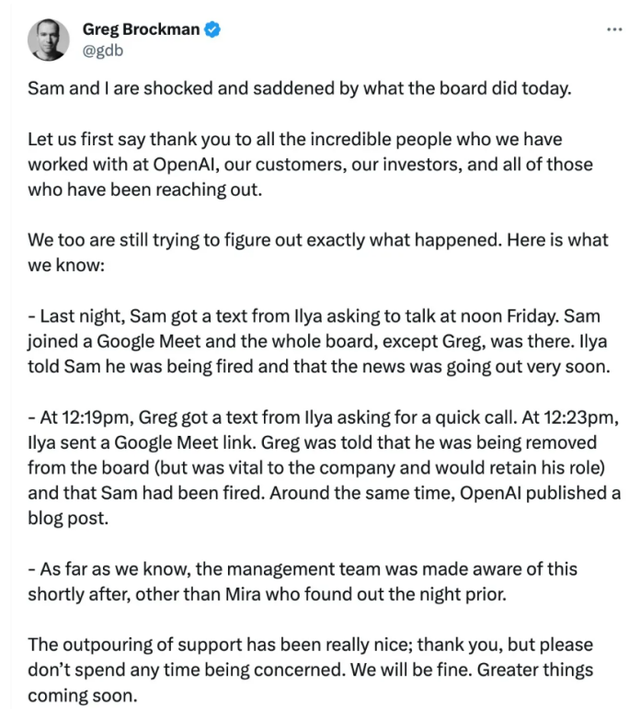Click the '12:23pm' time text

(580, 417)
